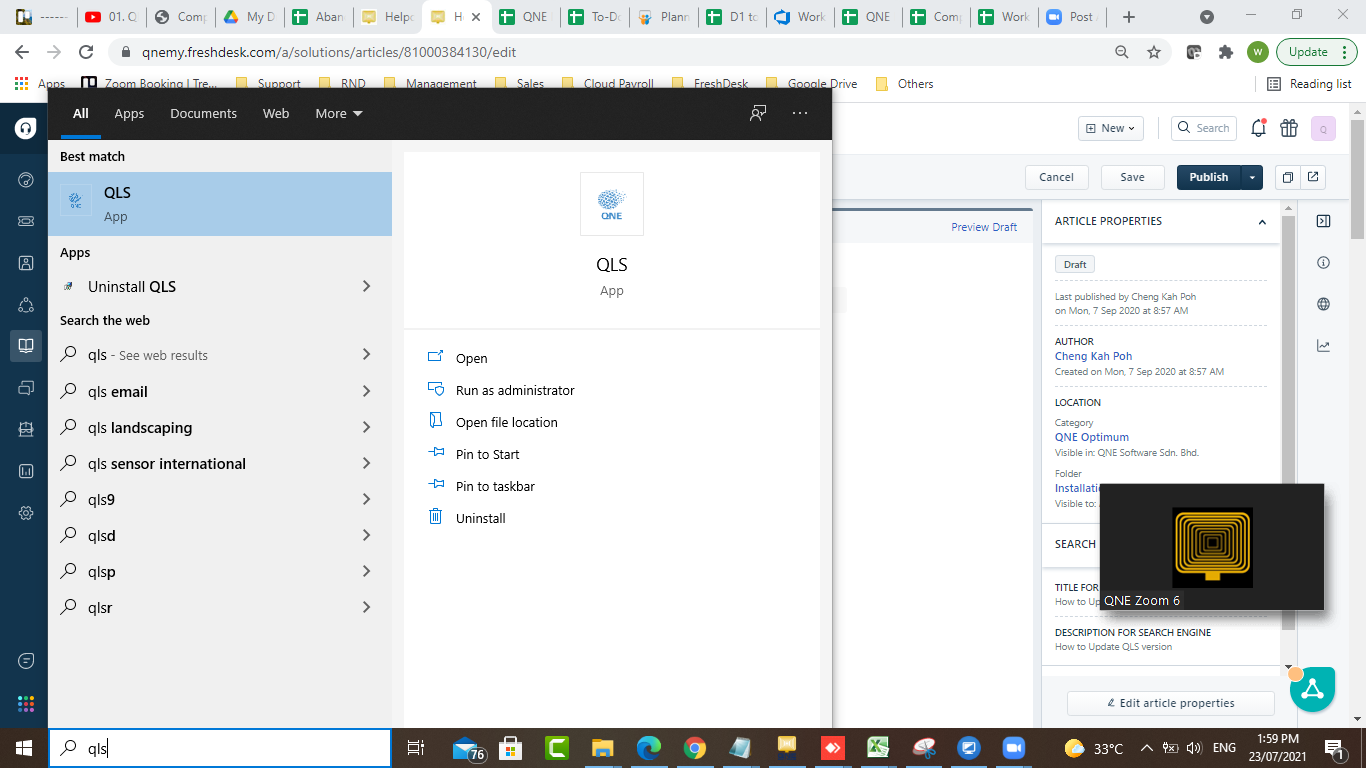Image resolution: width=1366 pixels, height=768 pixels.
Task: Open AnyDesk on the taskbar
Action: (831, 748)
